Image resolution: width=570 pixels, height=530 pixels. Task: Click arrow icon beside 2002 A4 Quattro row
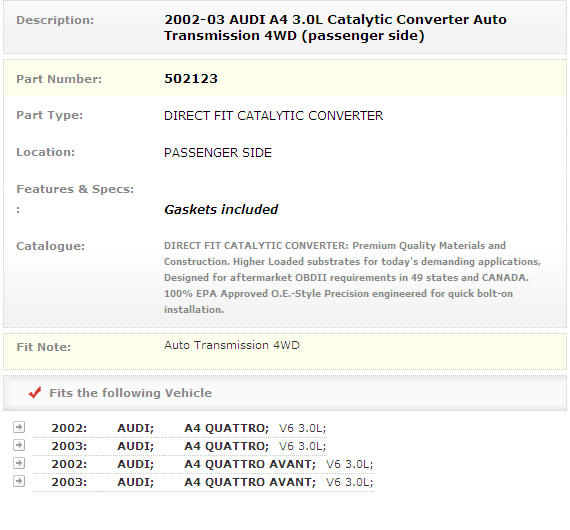[x=19, y=427]
